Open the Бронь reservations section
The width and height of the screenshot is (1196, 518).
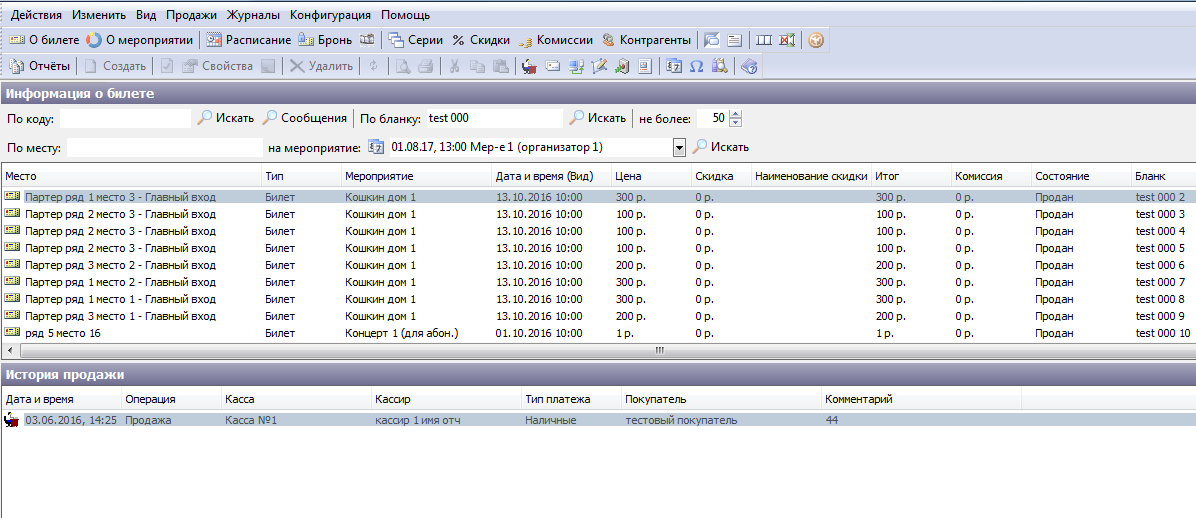[x=326, y=41]
